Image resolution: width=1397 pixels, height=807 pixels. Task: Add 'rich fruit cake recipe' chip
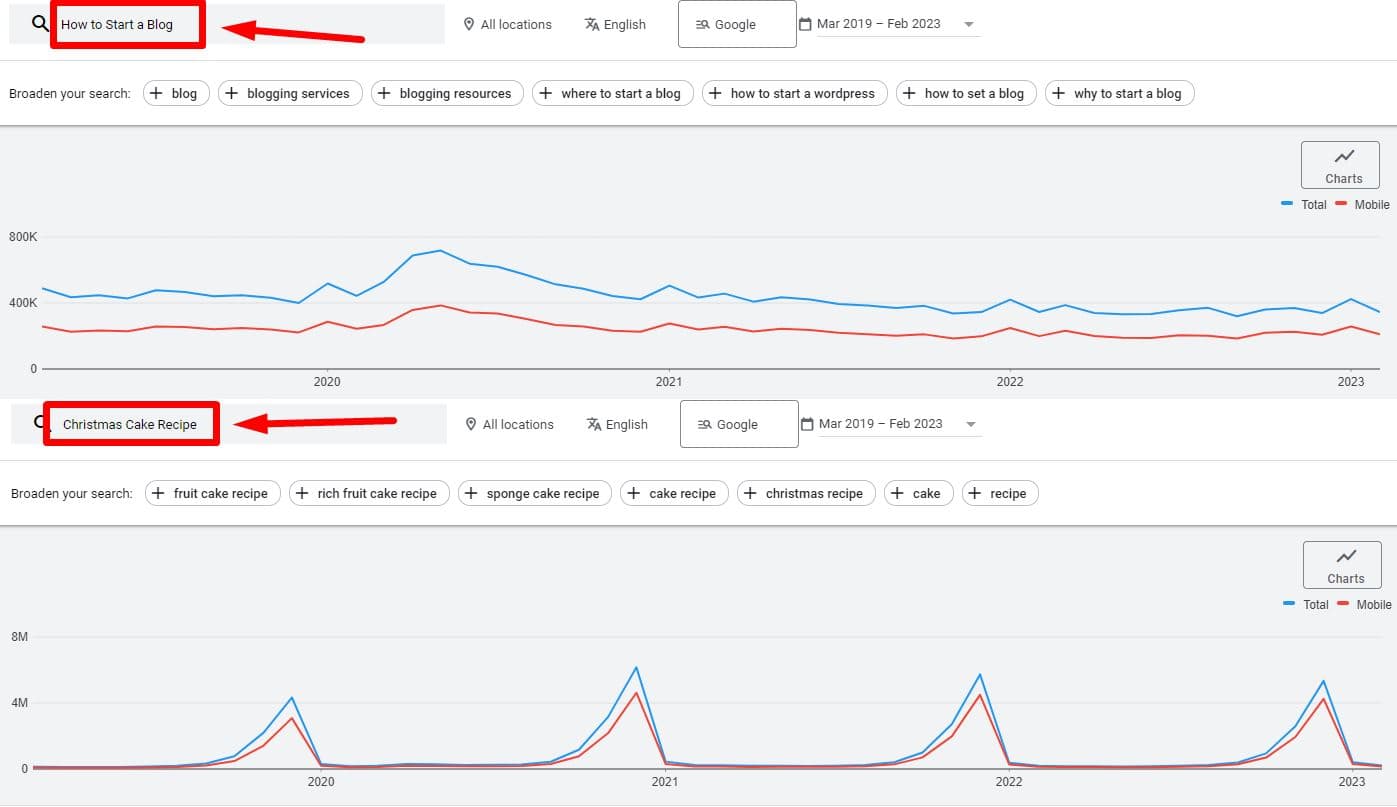(369, 493)
